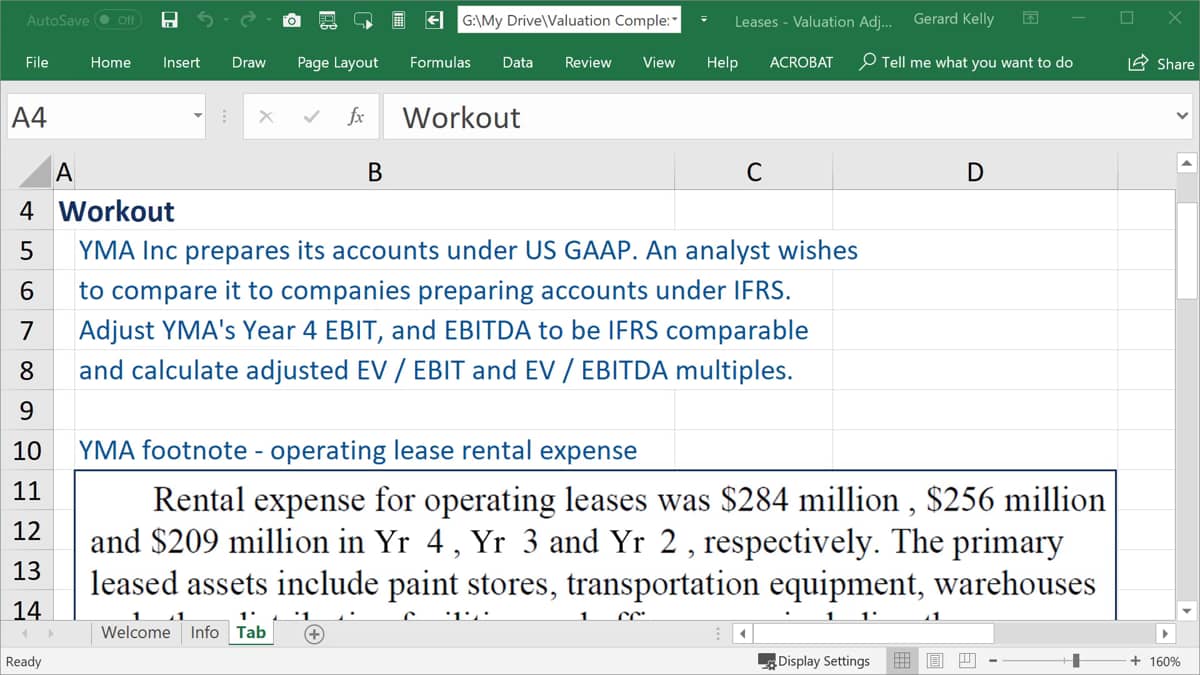Open the File menu
Image resolution: width=1200 pixels, height=675 pixels.
pyautogui.click(x=37, y=62)
